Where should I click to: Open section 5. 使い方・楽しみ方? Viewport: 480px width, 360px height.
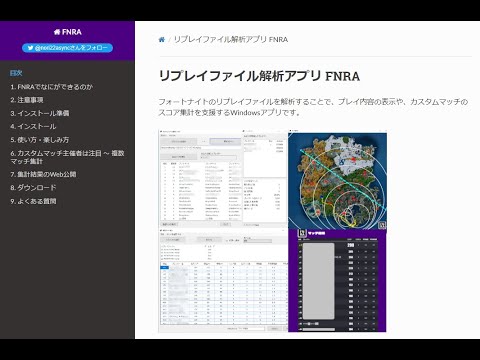(40, 140)
